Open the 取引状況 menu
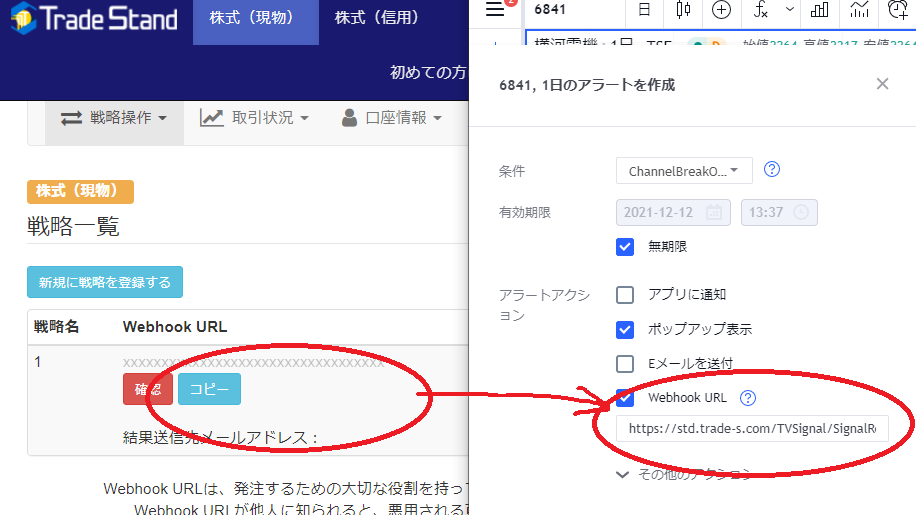 254,117
